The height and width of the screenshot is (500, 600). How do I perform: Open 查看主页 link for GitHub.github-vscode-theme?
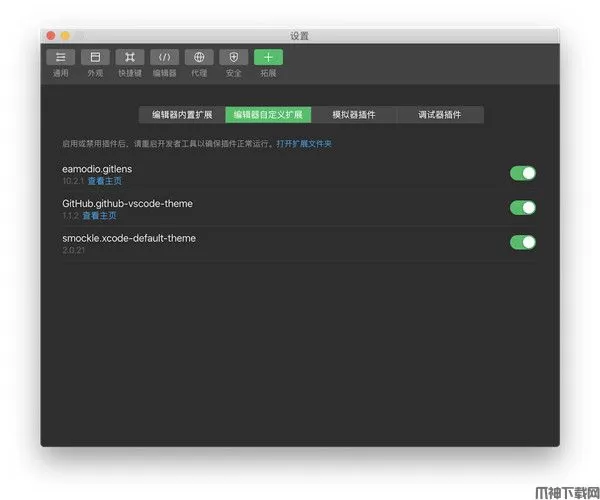(x=99, y=216)
